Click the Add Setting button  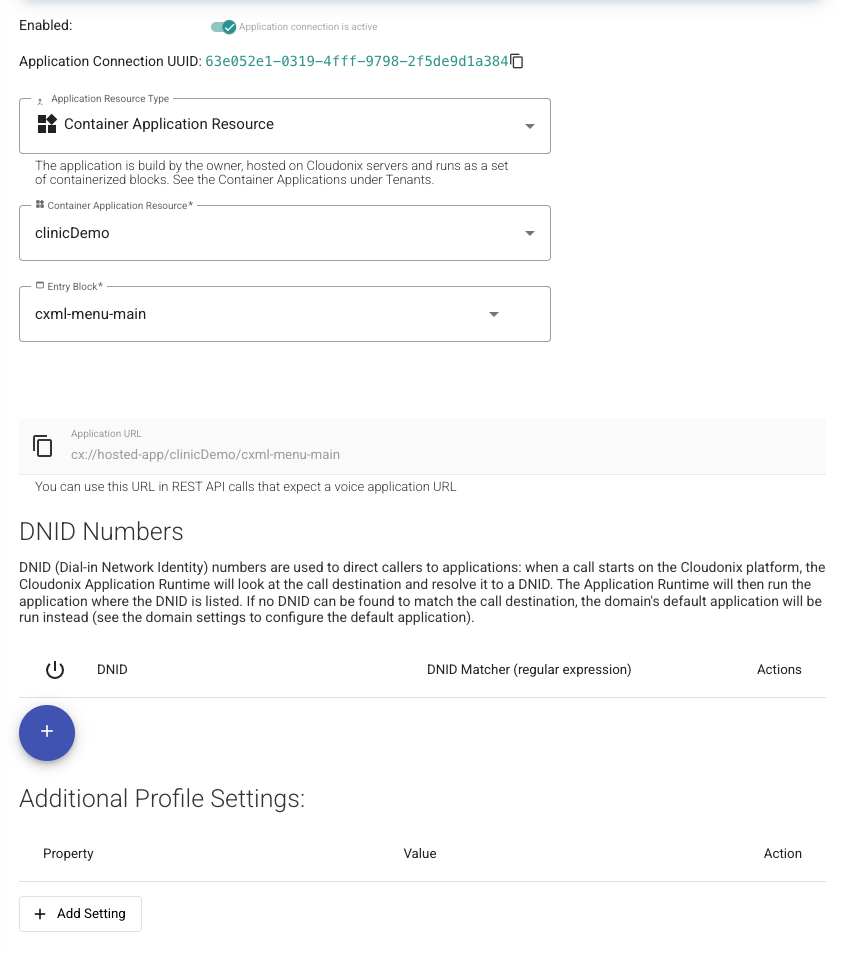click(80, 914)
